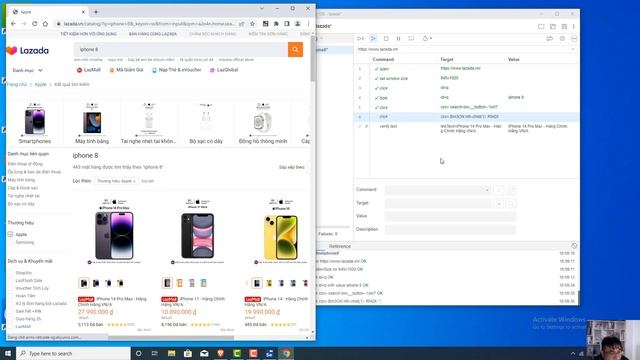Select verify text command row
The image size is (640, 360).
click(x=466, y=129)
